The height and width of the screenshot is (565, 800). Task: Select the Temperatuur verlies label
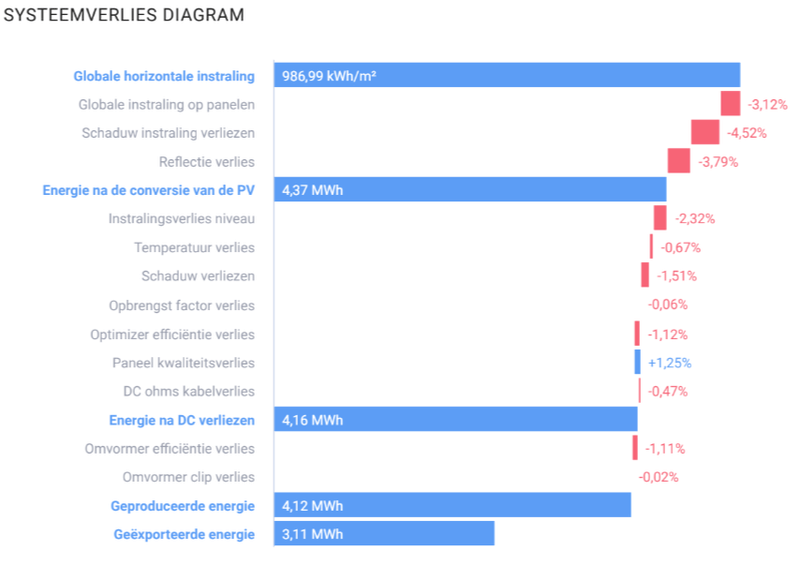[x=194, y=247]
